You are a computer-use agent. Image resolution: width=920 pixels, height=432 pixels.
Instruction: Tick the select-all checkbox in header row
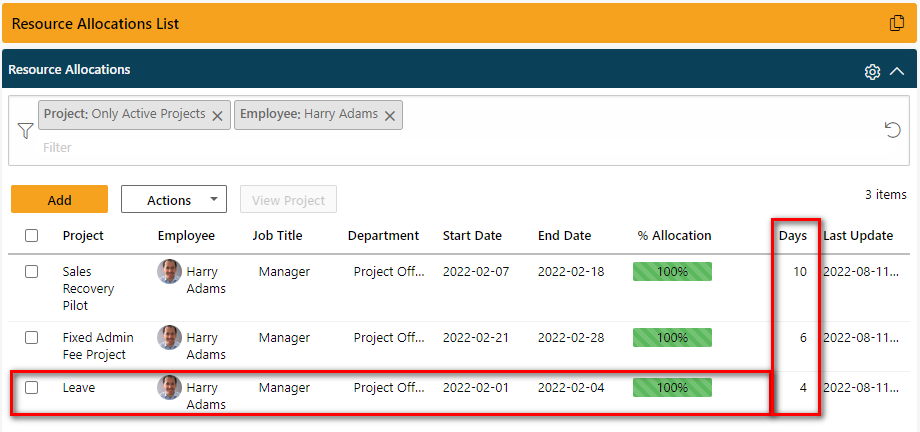(x=32, y=235)
